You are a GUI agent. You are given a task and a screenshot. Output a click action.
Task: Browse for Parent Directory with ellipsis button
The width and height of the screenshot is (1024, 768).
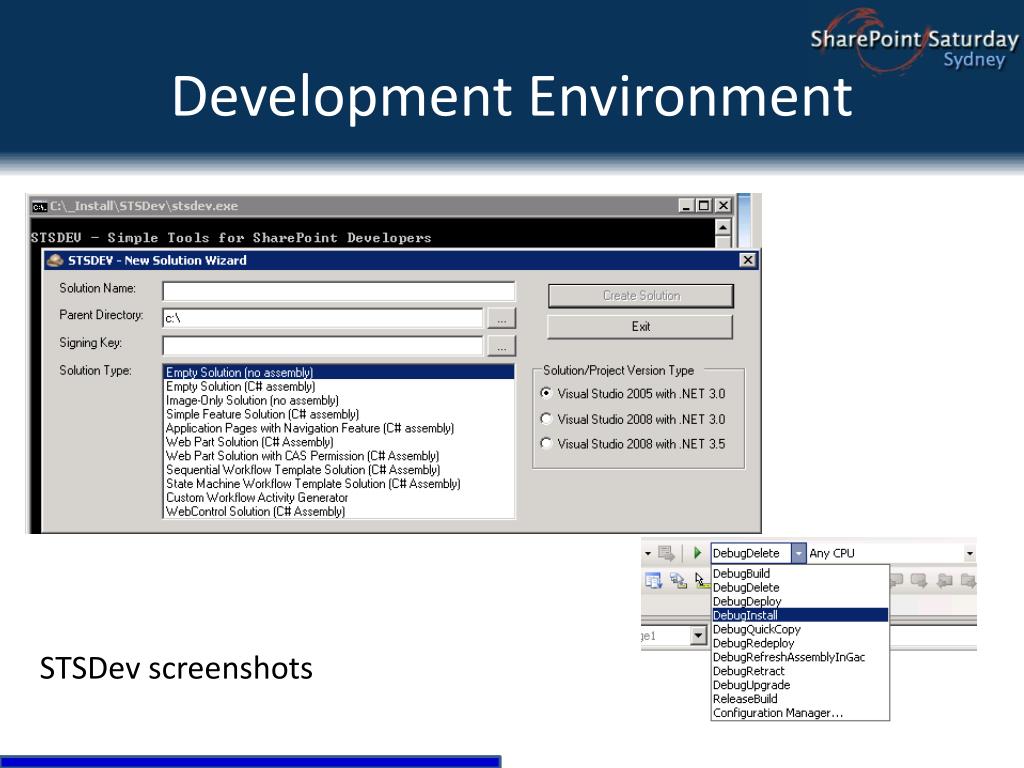(502, 319)
